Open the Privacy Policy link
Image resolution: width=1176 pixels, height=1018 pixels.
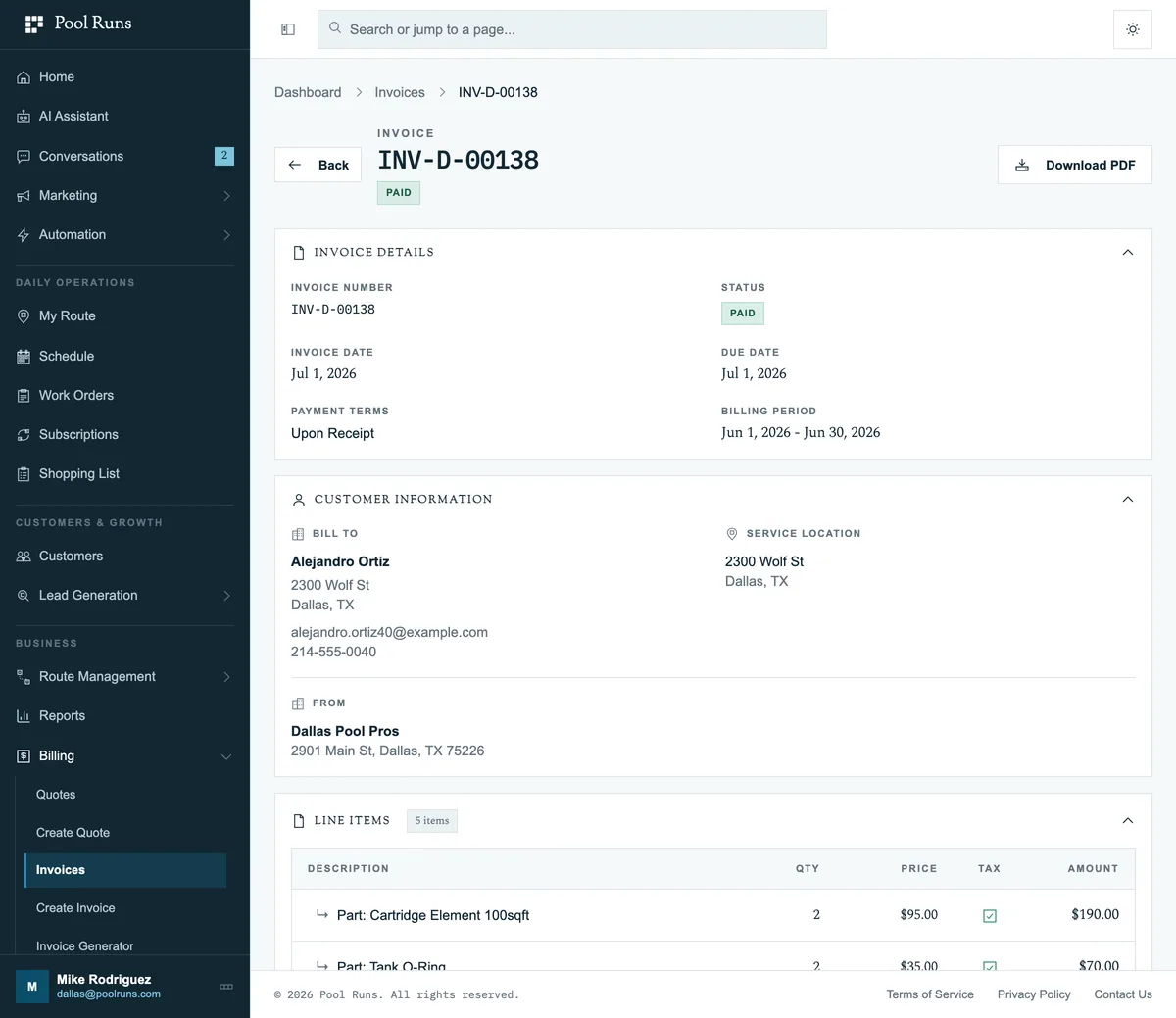(x=1034, y=994)
